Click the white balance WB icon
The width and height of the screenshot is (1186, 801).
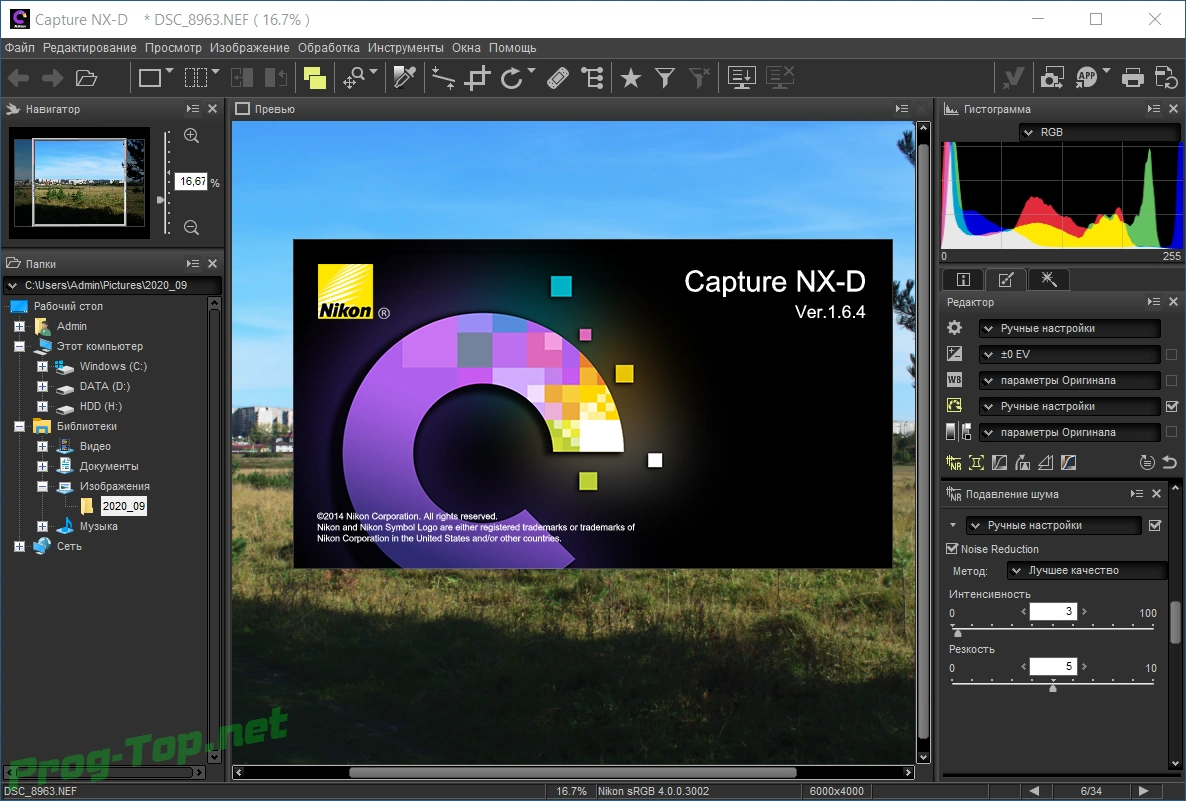[x=955, y=380]
